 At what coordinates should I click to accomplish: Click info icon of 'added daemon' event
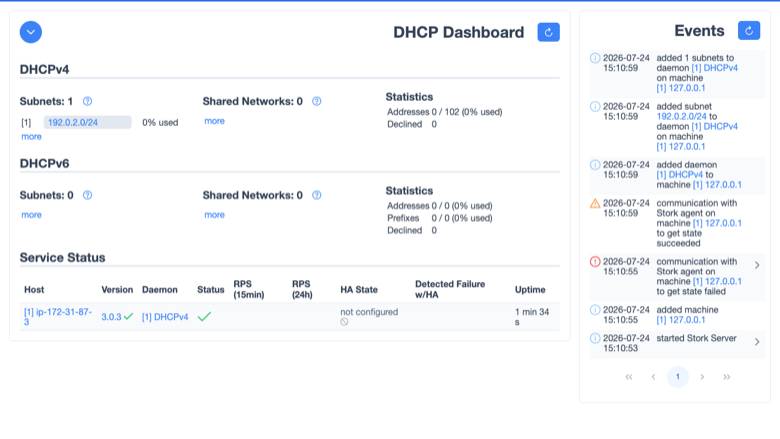pos(595,165)
